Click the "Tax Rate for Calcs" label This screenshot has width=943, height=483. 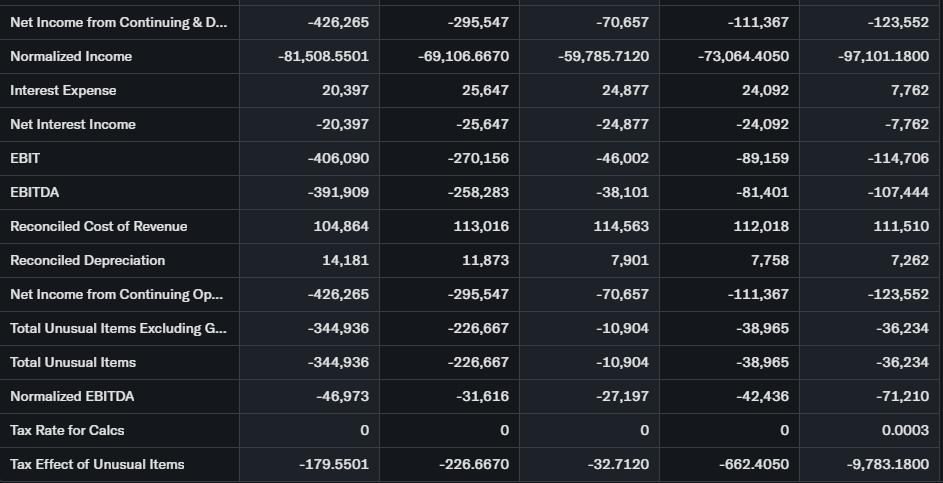point(67,430)
